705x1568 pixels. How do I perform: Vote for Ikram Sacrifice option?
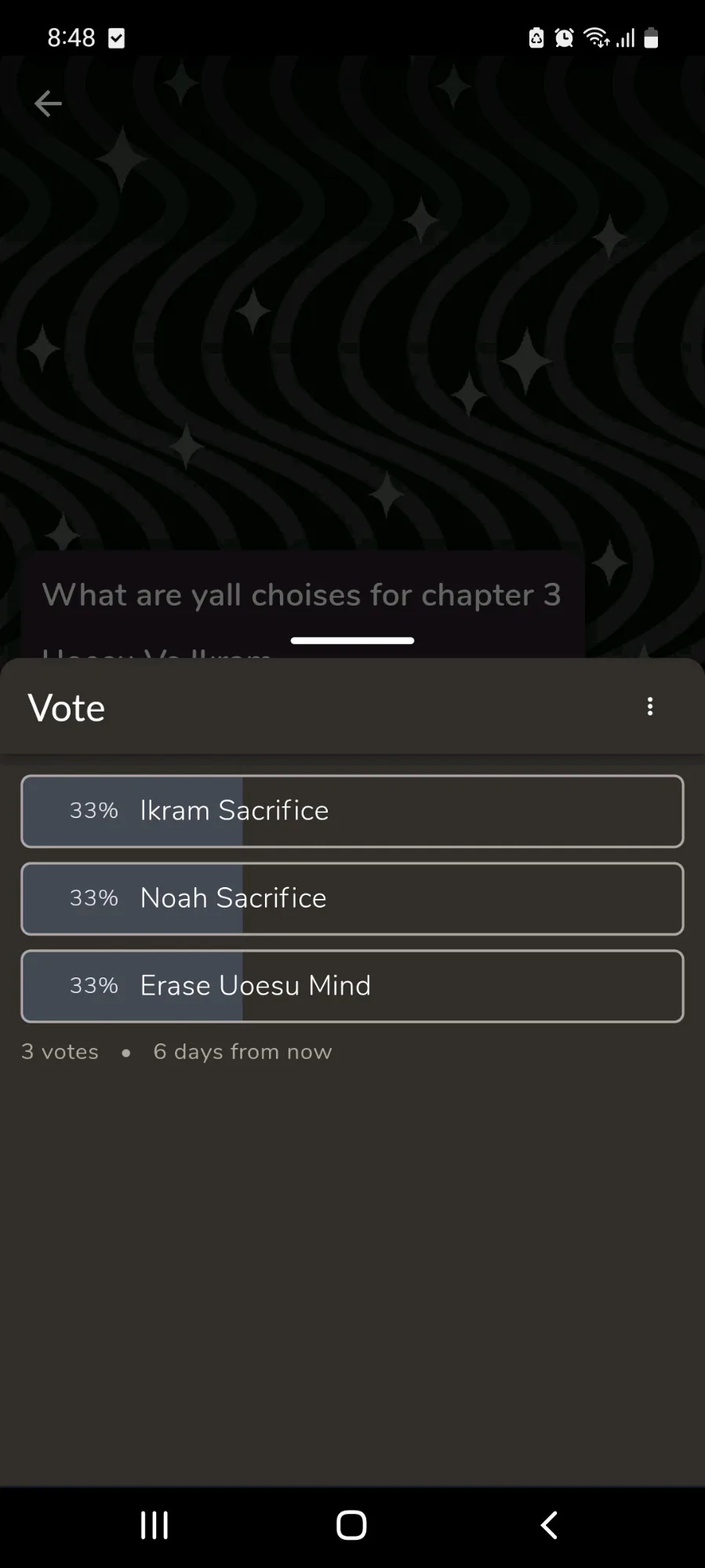[x=352, y=811]
